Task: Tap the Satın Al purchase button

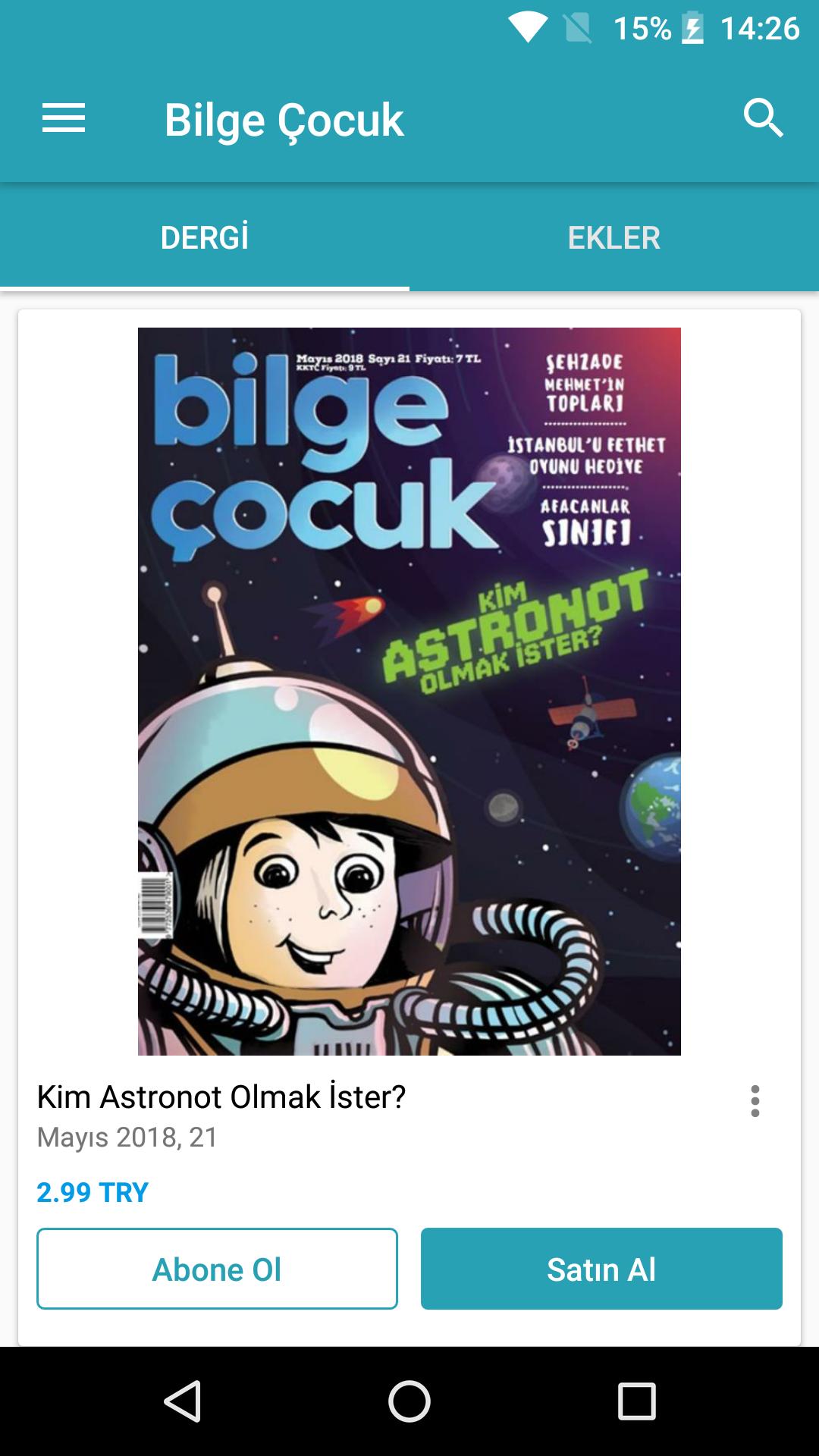Action: tap(601, 1269)
